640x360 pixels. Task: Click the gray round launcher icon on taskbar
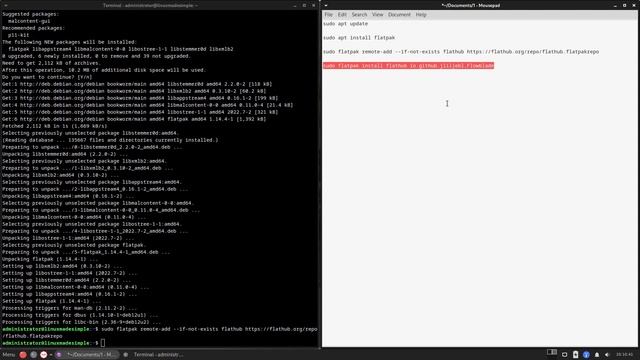point(33,355)
